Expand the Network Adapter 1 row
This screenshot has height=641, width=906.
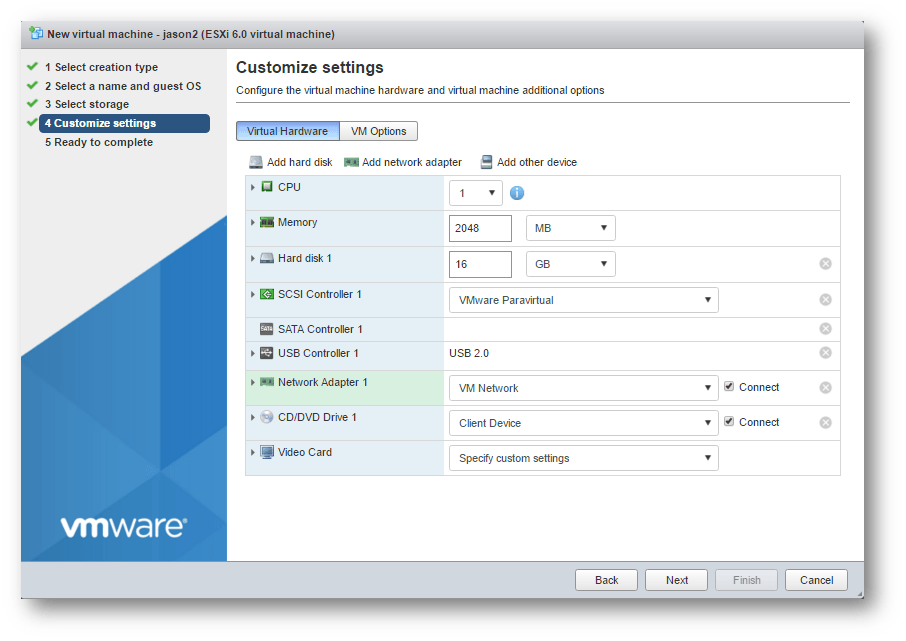[253, 382]
